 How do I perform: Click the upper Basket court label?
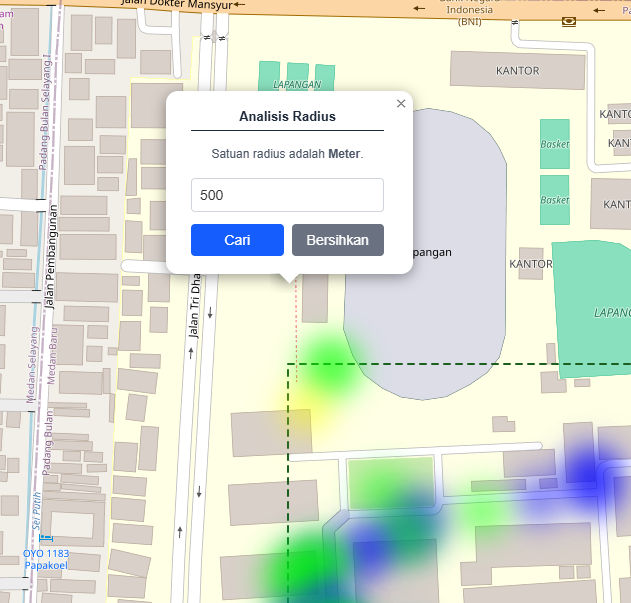click(x=555, y=144)
